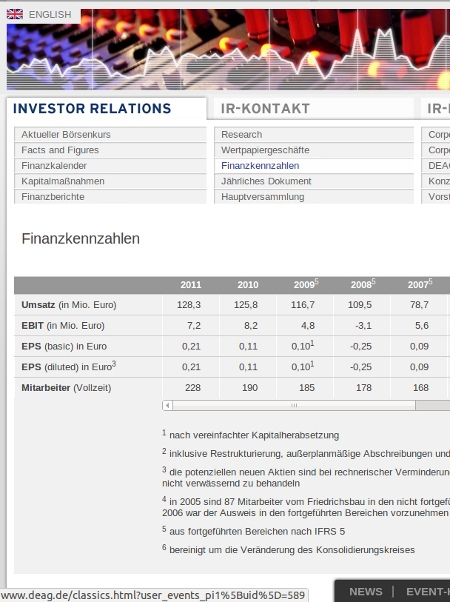Click the NEWS link in footer bar
The image size is (450, 602).
click(x=366, y=592)
